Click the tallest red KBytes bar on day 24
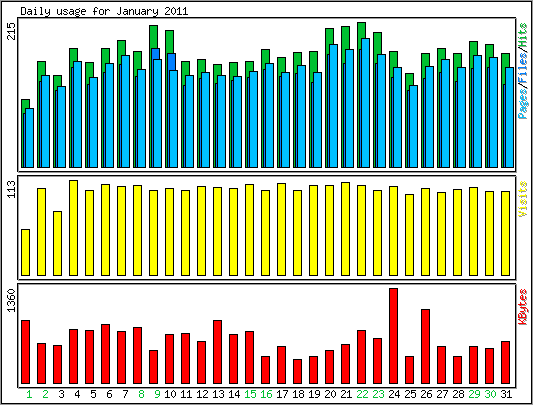The image size is (533, 405). pyautogui.click(x=393, y=336)
